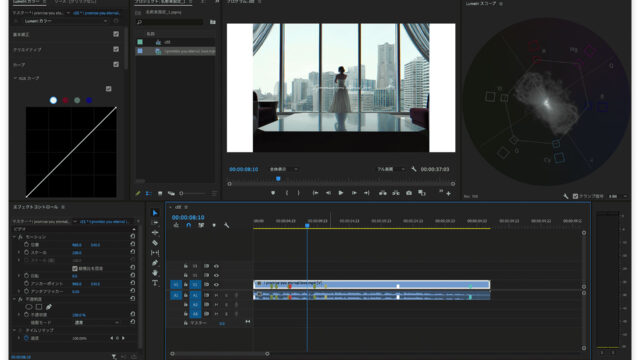Screen dimensions: 640x360
Task: Toggle uniform scale checkbox in Motion
Action: 75,268
